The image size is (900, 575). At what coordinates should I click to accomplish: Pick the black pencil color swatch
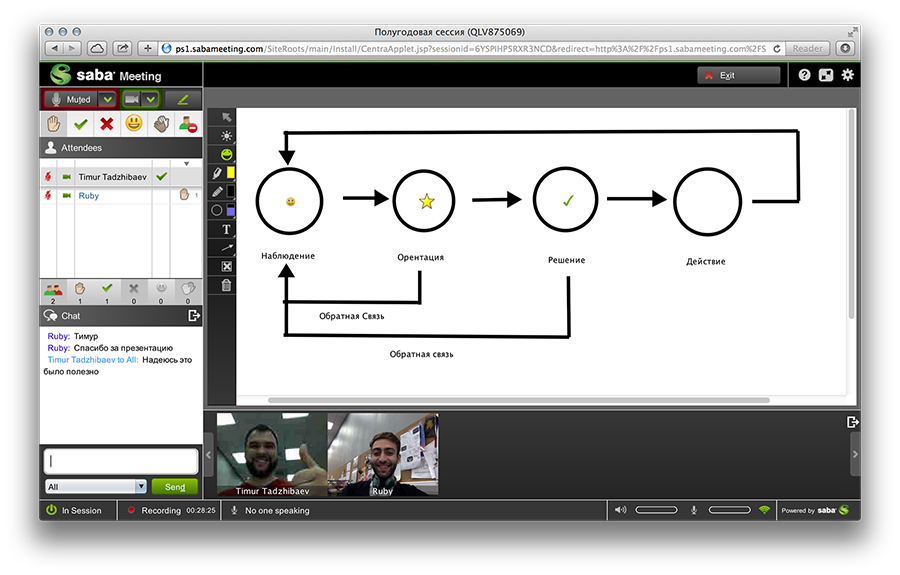pos(231,191)
